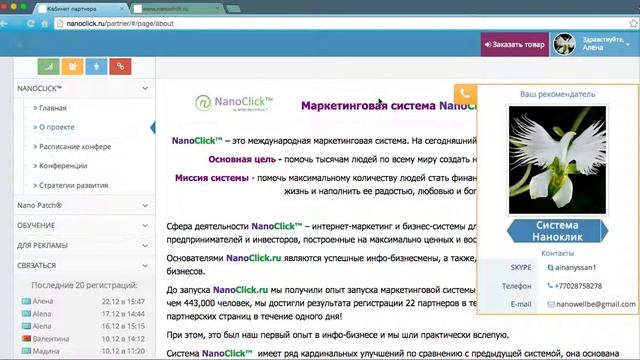Switch to the Кабинет партнера browser tab

(x=80, y=9)
